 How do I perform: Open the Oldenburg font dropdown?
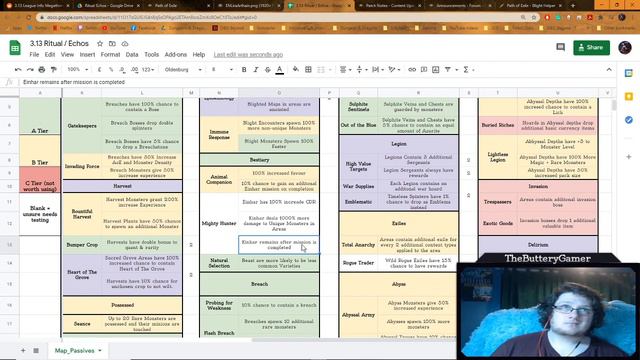click(183, 70)
